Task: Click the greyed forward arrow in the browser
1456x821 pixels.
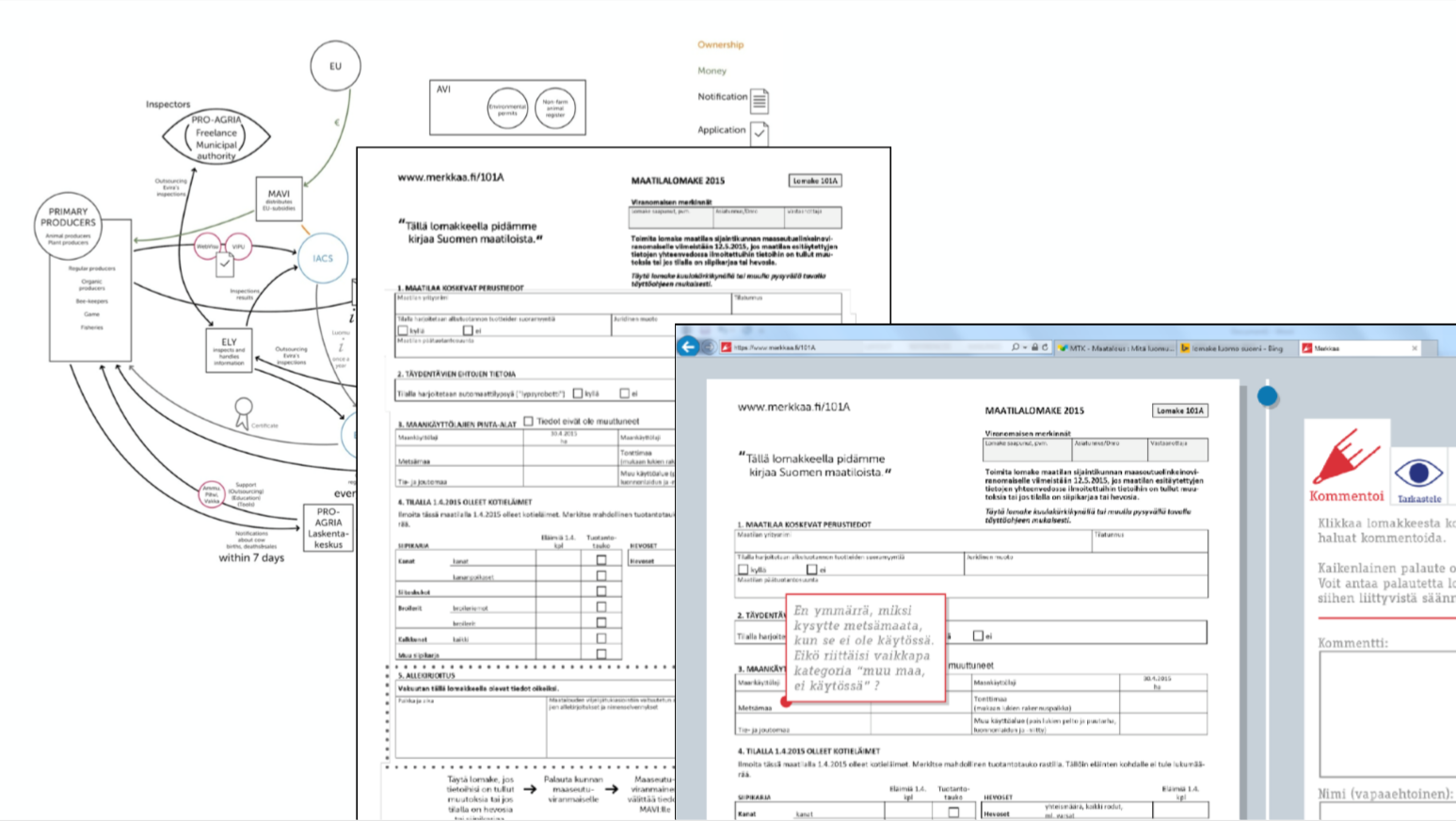Action: [x=708, y=347]
